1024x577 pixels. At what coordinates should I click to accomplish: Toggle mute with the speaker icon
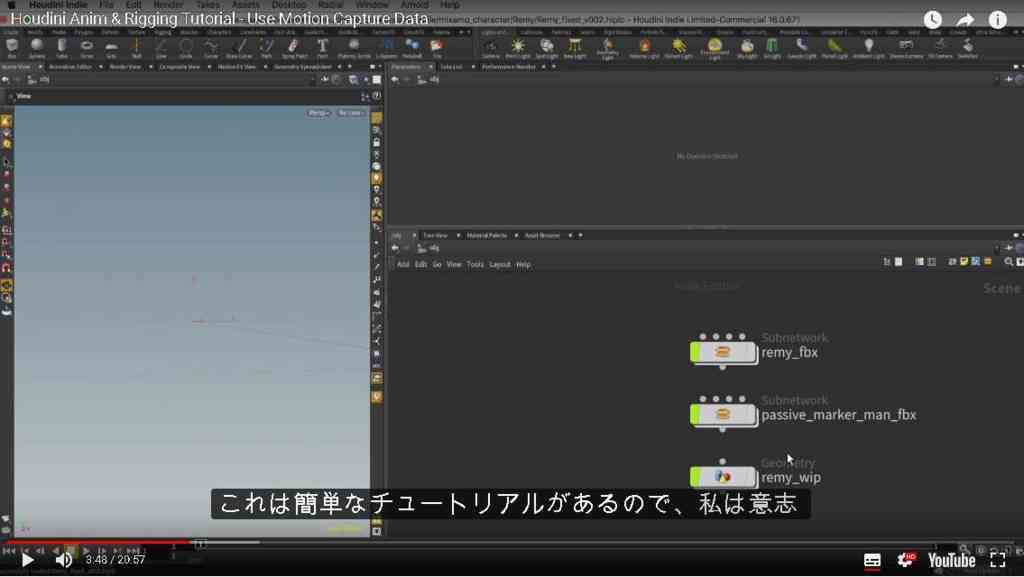(63, 560)
